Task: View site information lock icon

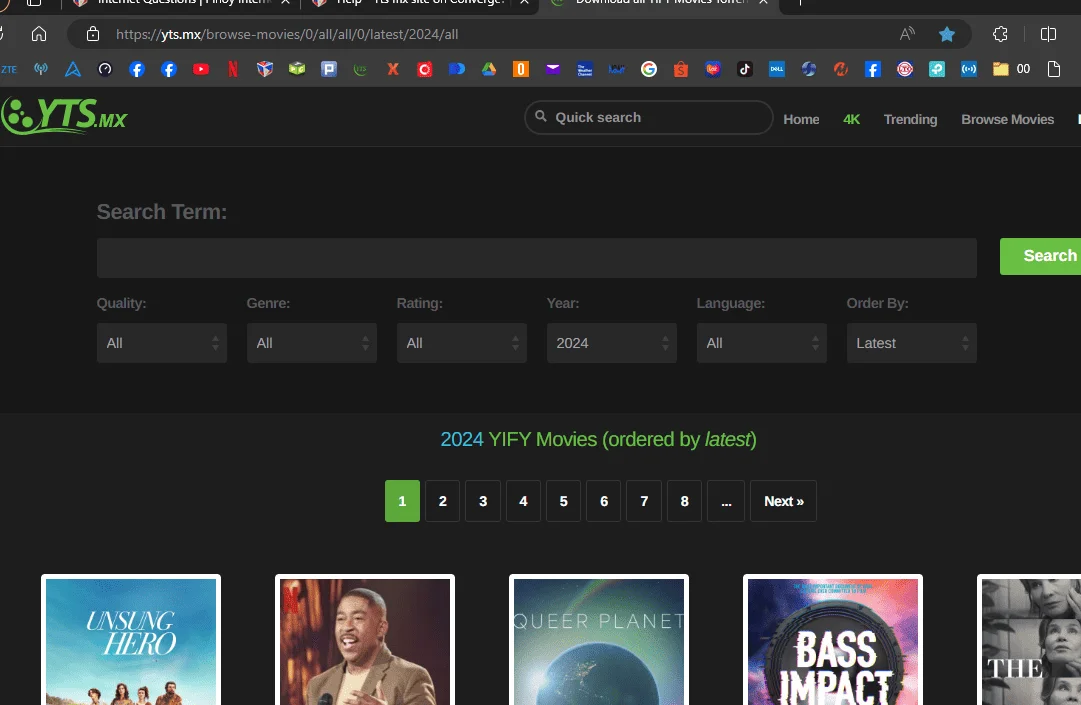Action: [93, 34]
